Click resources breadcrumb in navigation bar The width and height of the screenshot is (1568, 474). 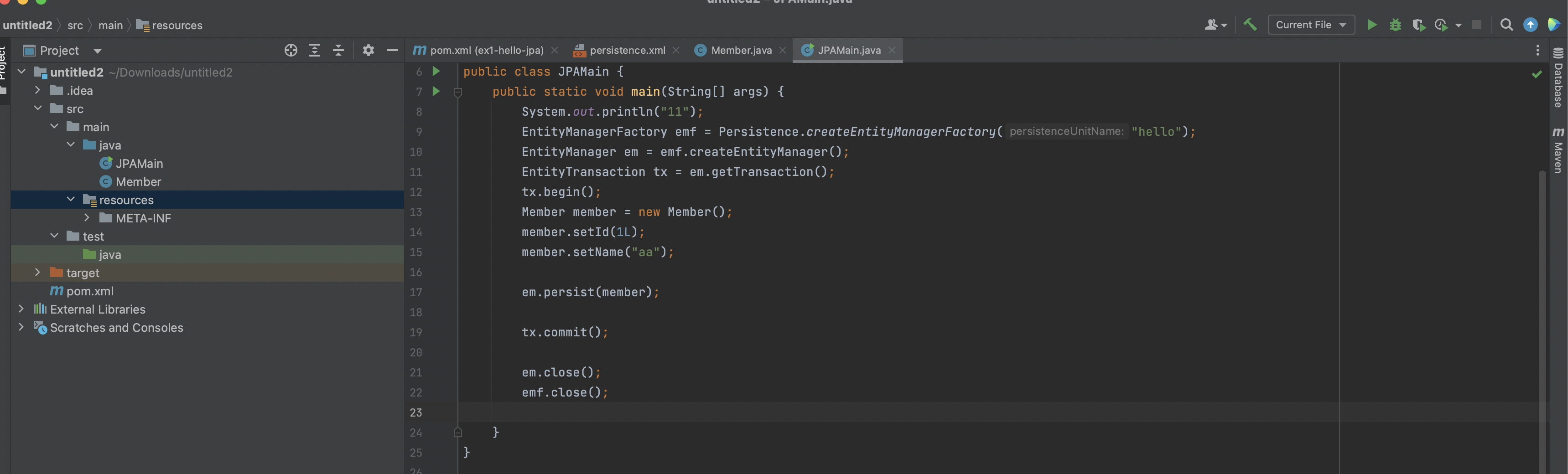pos(169,25)
